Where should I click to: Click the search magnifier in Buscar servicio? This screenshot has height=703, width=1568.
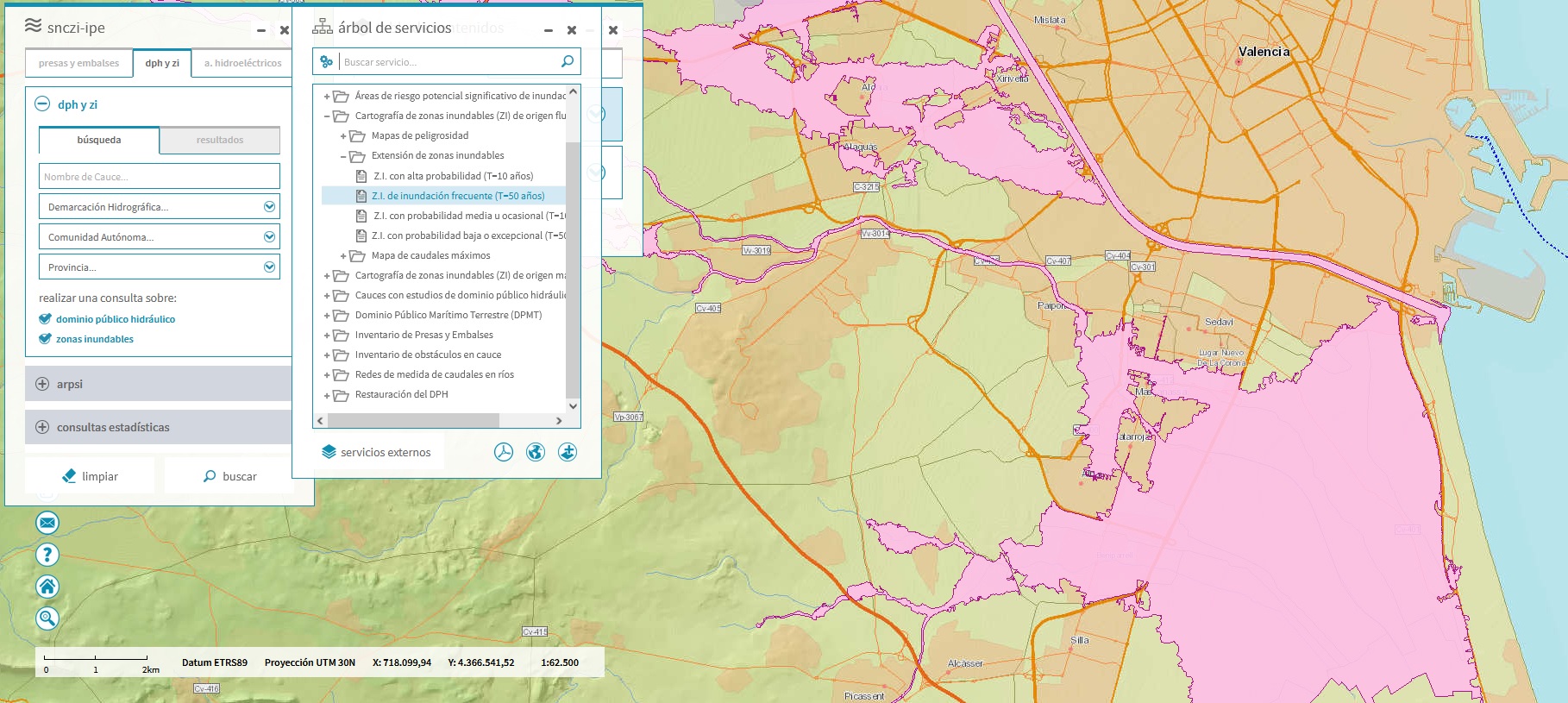[x=567, y=61]
